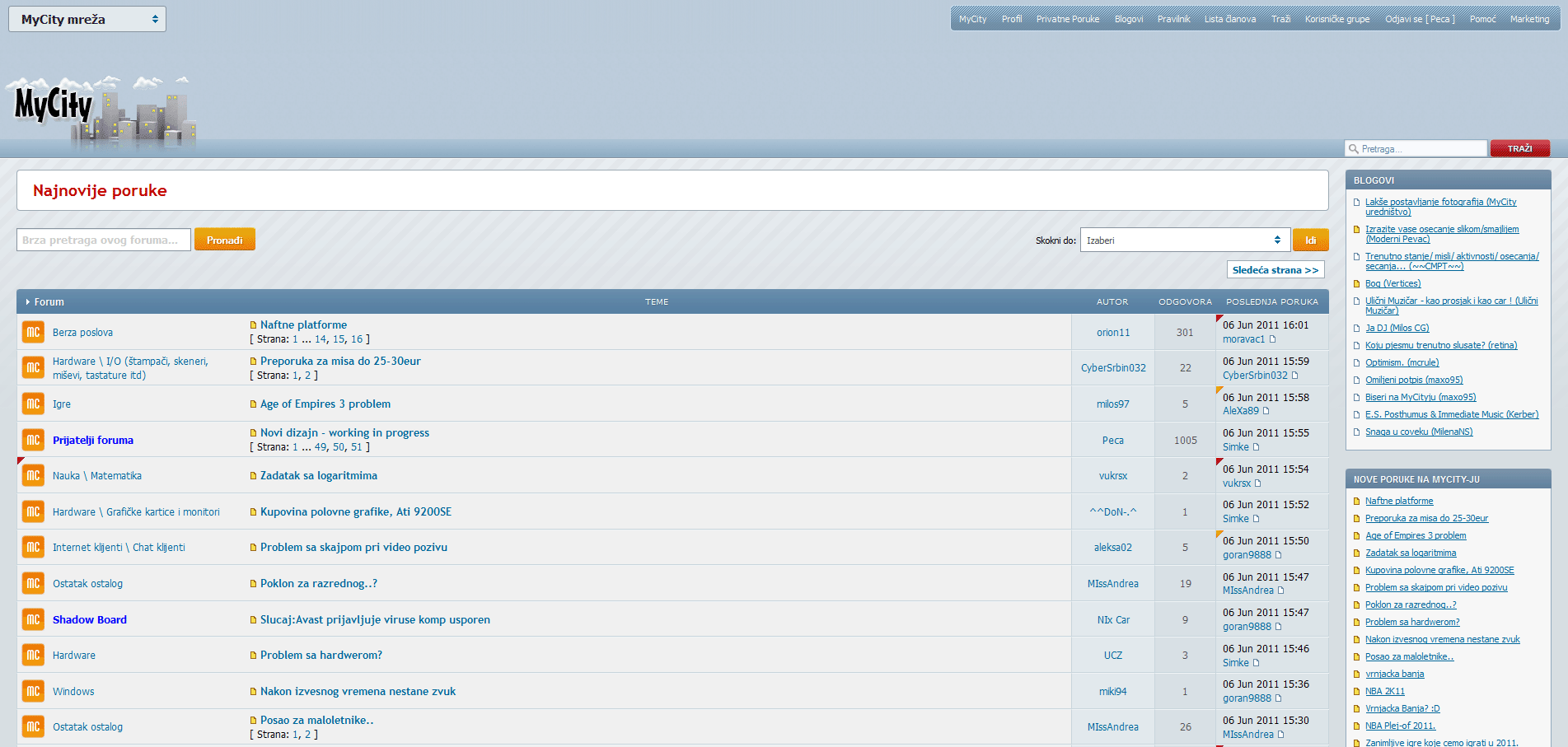
Task: Open the Skokni do Izaberi dropdown
Action: click(1184, 240)
